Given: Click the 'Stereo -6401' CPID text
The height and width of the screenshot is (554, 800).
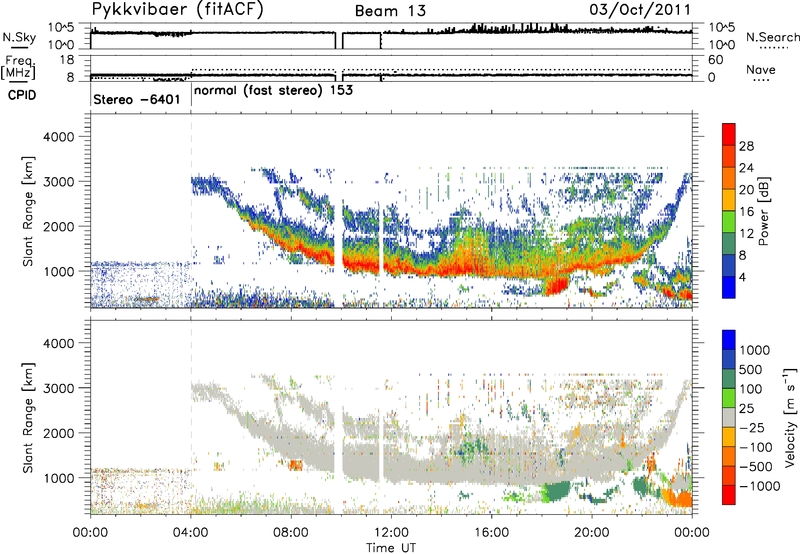Looking at the screenshot, I should (137, 99).
